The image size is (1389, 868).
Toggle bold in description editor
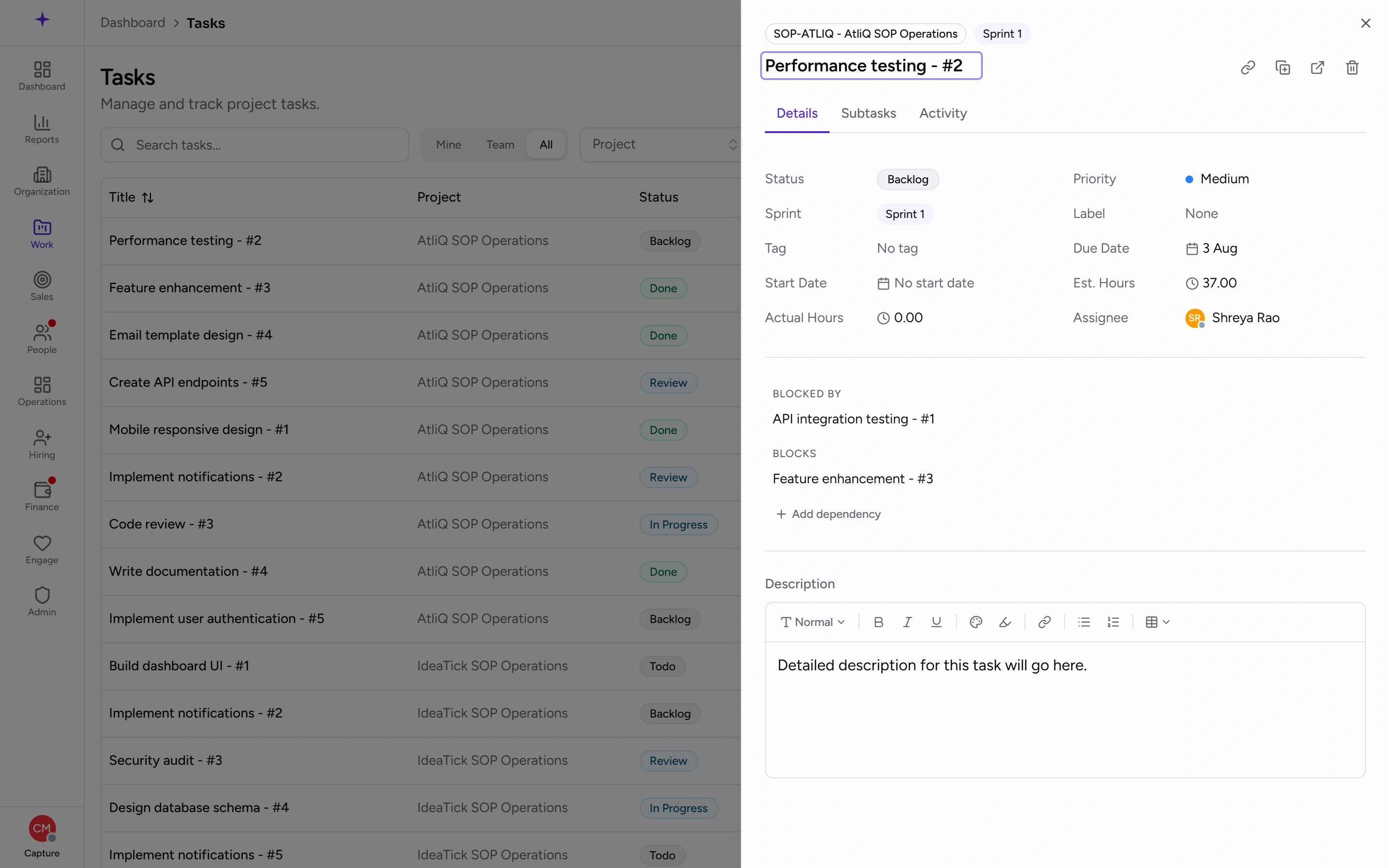coord(878,622)
